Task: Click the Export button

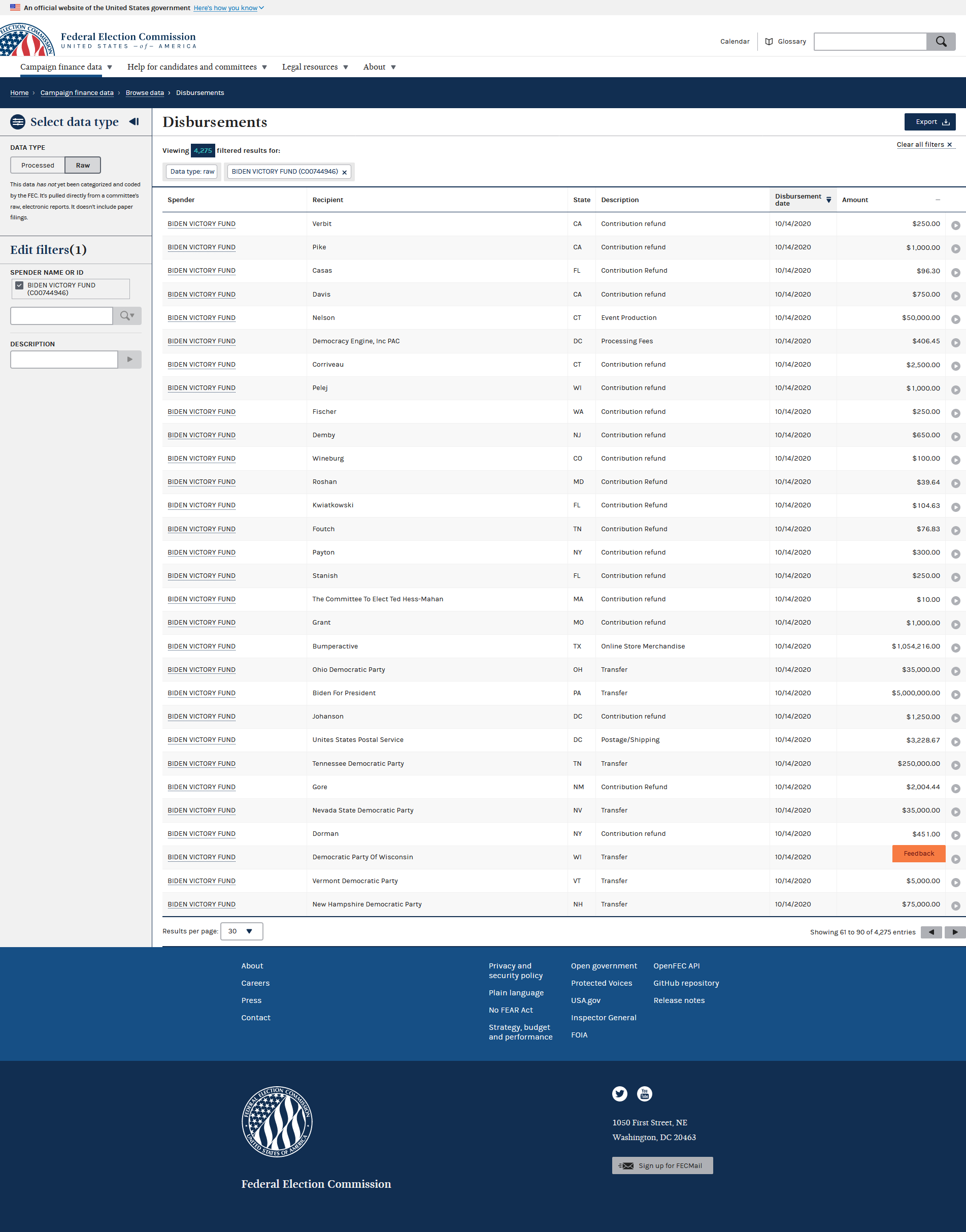Action: (x=930, y=121)
